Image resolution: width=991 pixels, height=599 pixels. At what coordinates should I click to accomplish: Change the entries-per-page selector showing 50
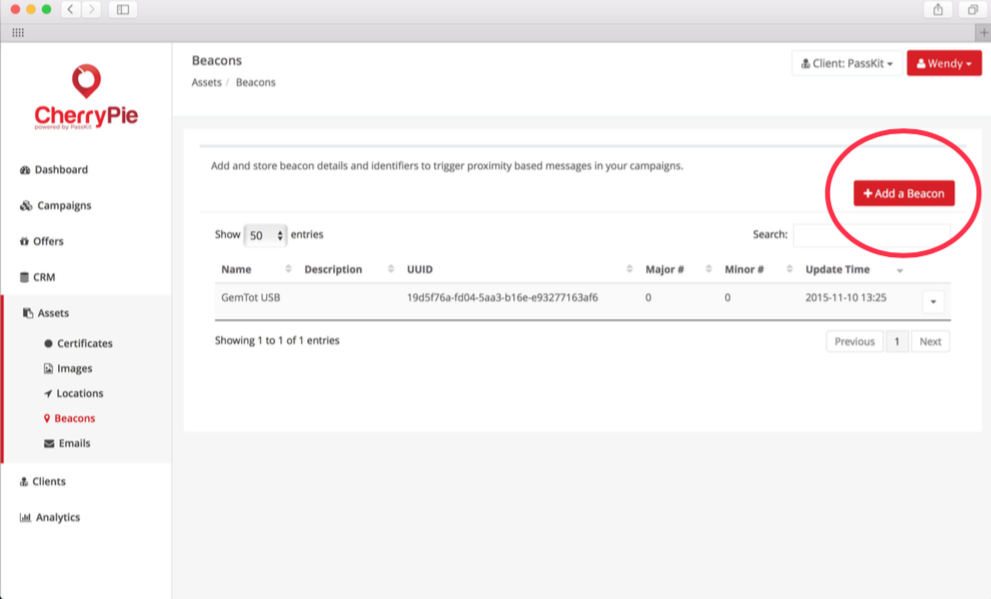[x=265, y=235]
